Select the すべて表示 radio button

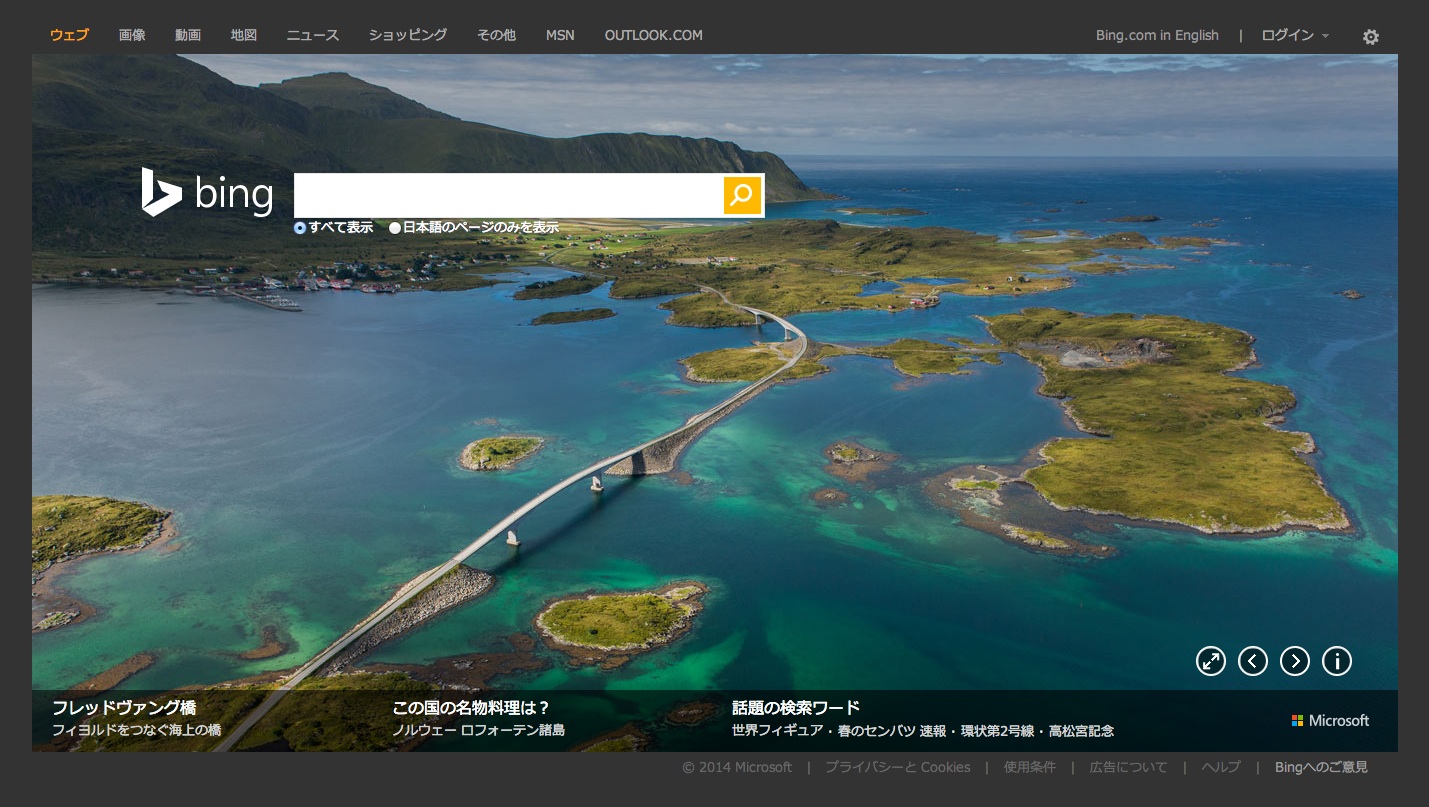(x=300, y=228)
